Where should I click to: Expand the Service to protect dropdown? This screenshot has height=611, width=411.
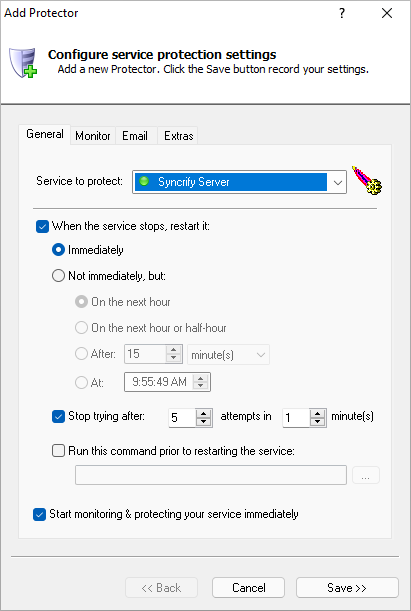(x=337, y=182)
